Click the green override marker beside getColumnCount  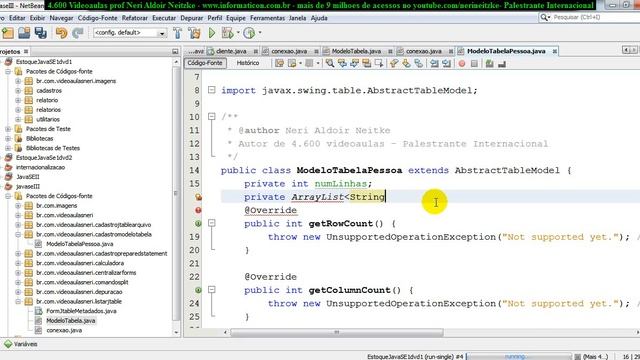(x=198, y=290)
